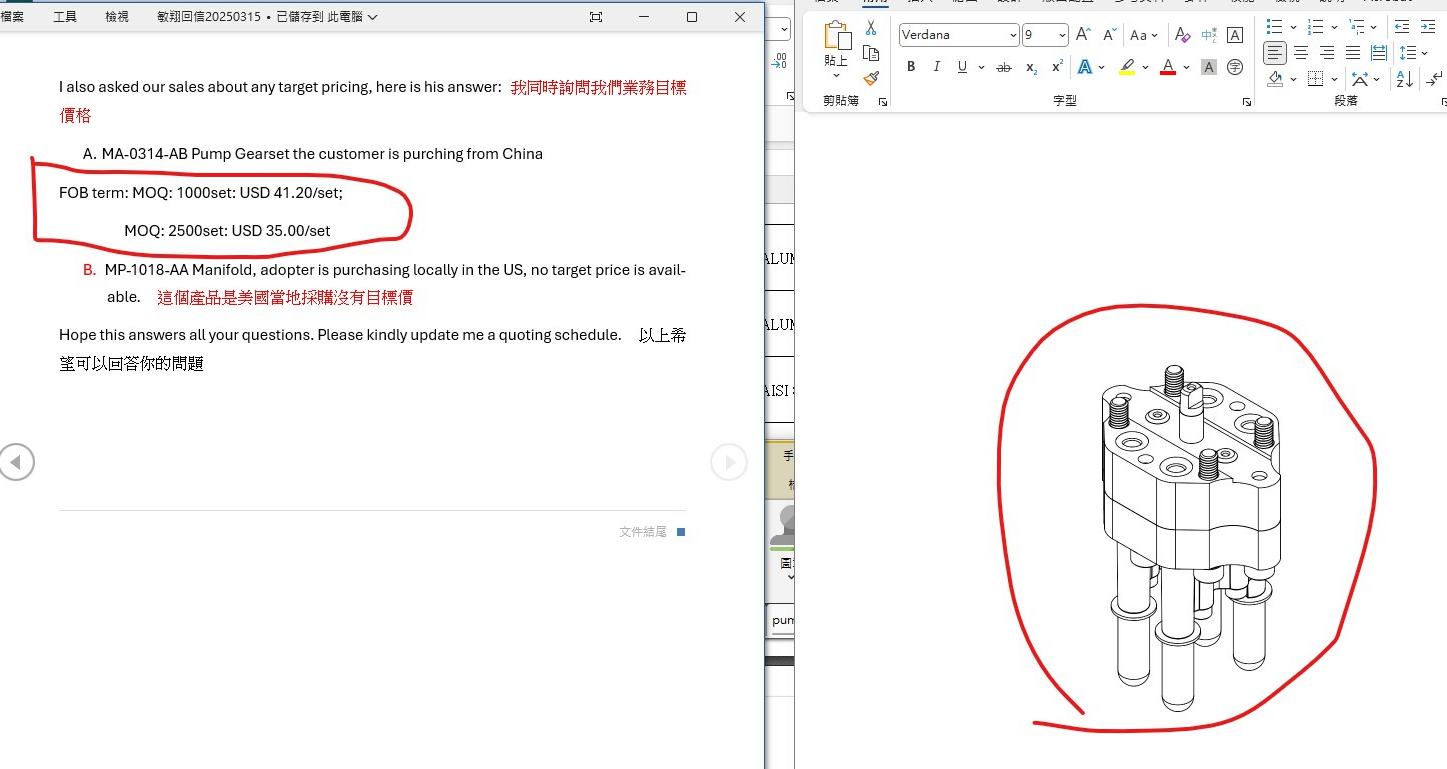The height and width of the screenshot is (769, 1447).
Task: Open the 檢視 menu
Action: tap(117, 17)
